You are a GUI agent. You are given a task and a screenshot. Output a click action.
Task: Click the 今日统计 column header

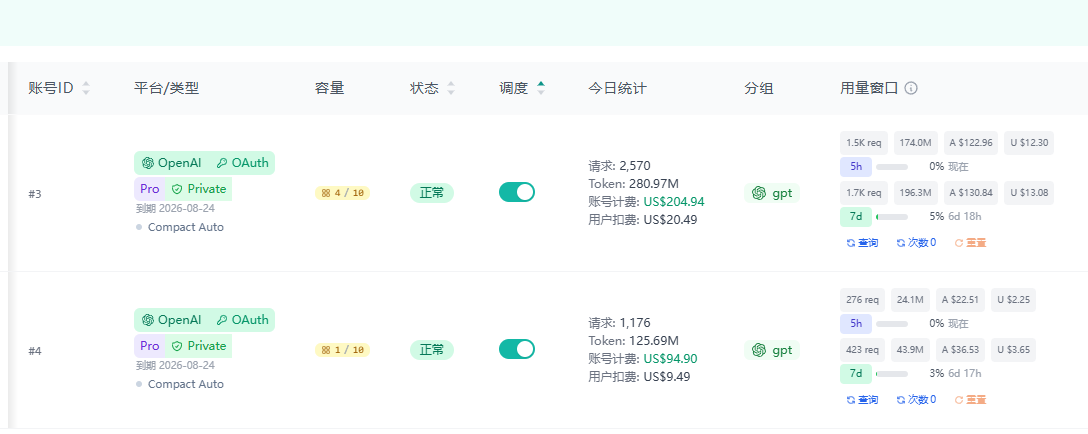(x=618, y=88)
